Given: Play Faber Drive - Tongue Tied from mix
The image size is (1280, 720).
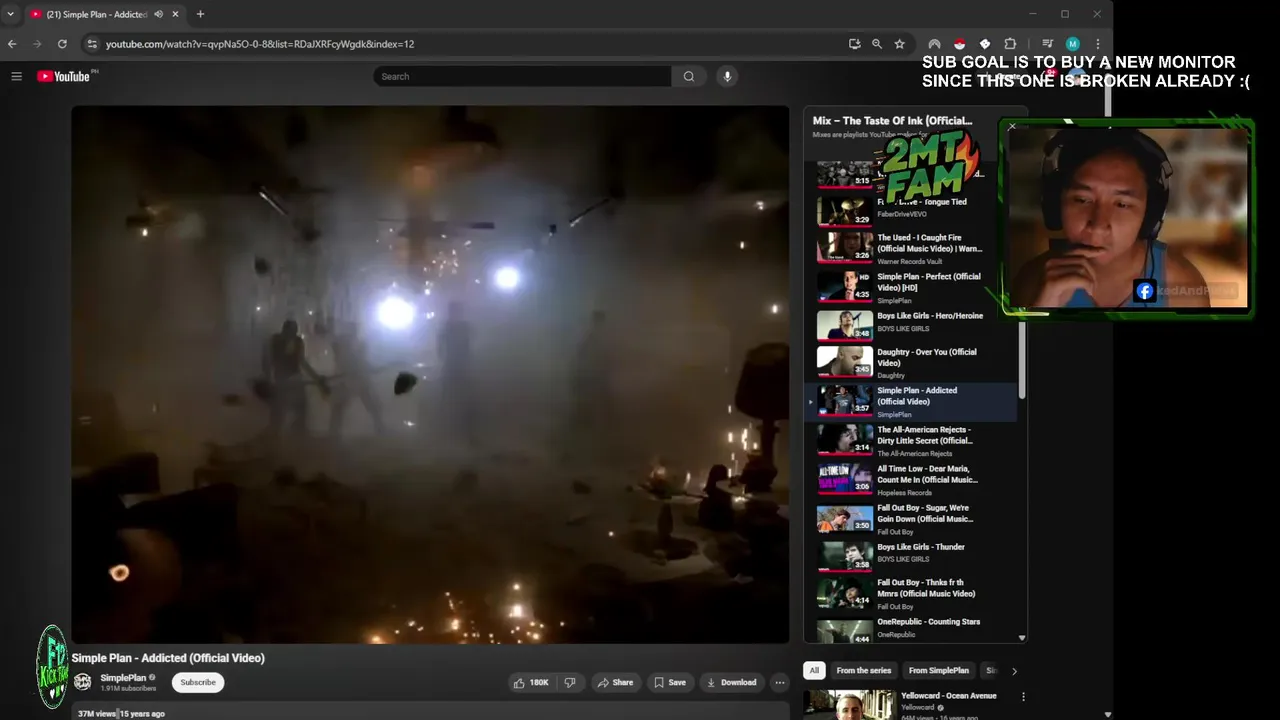Looking at the screenshot, I should (x=911, y=209).
